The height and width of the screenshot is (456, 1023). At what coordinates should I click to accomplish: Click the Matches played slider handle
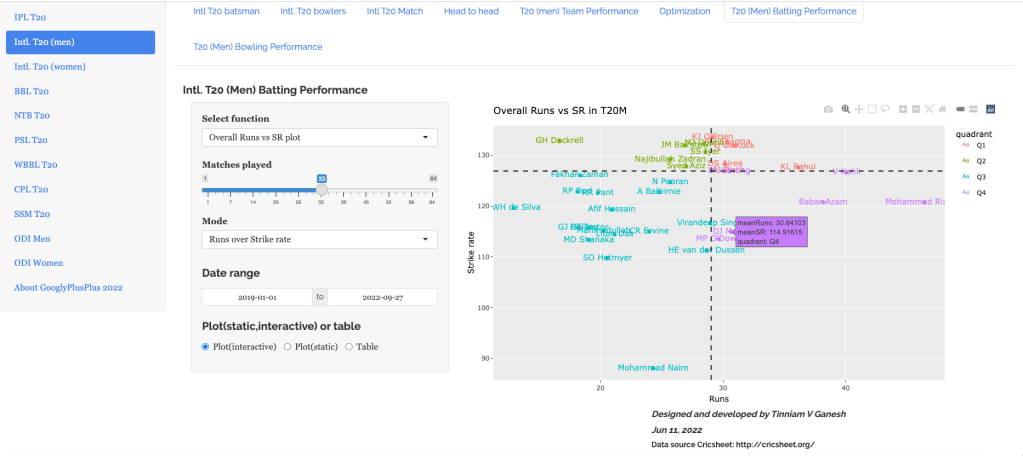(322, 188)
